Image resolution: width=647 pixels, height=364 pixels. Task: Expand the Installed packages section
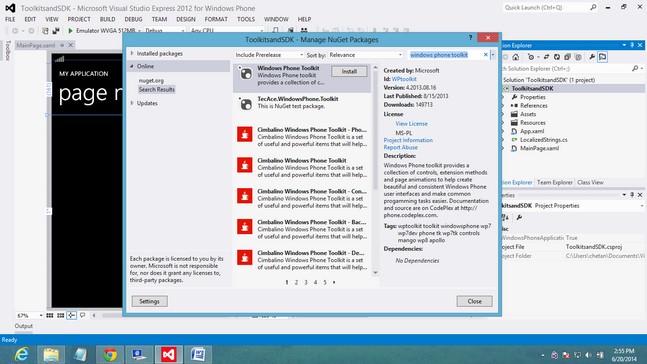click(x=132, y=53)
